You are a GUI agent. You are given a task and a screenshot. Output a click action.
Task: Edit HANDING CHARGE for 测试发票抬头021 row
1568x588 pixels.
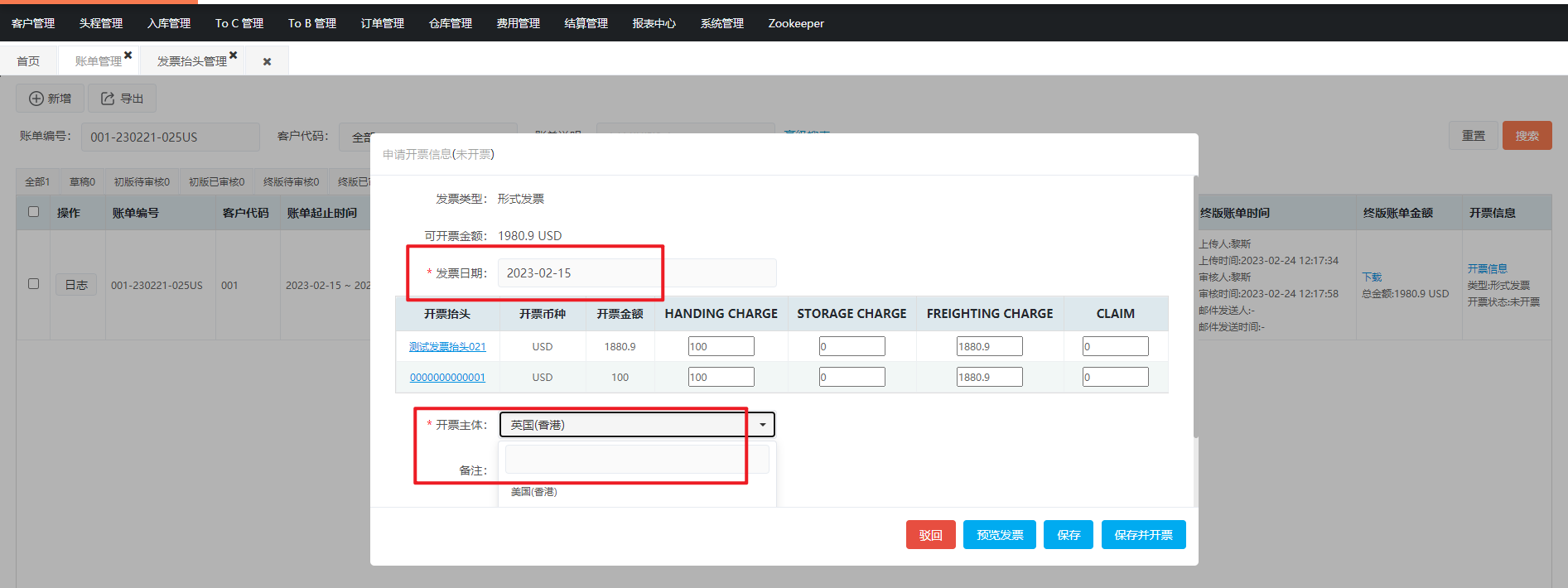721,346
